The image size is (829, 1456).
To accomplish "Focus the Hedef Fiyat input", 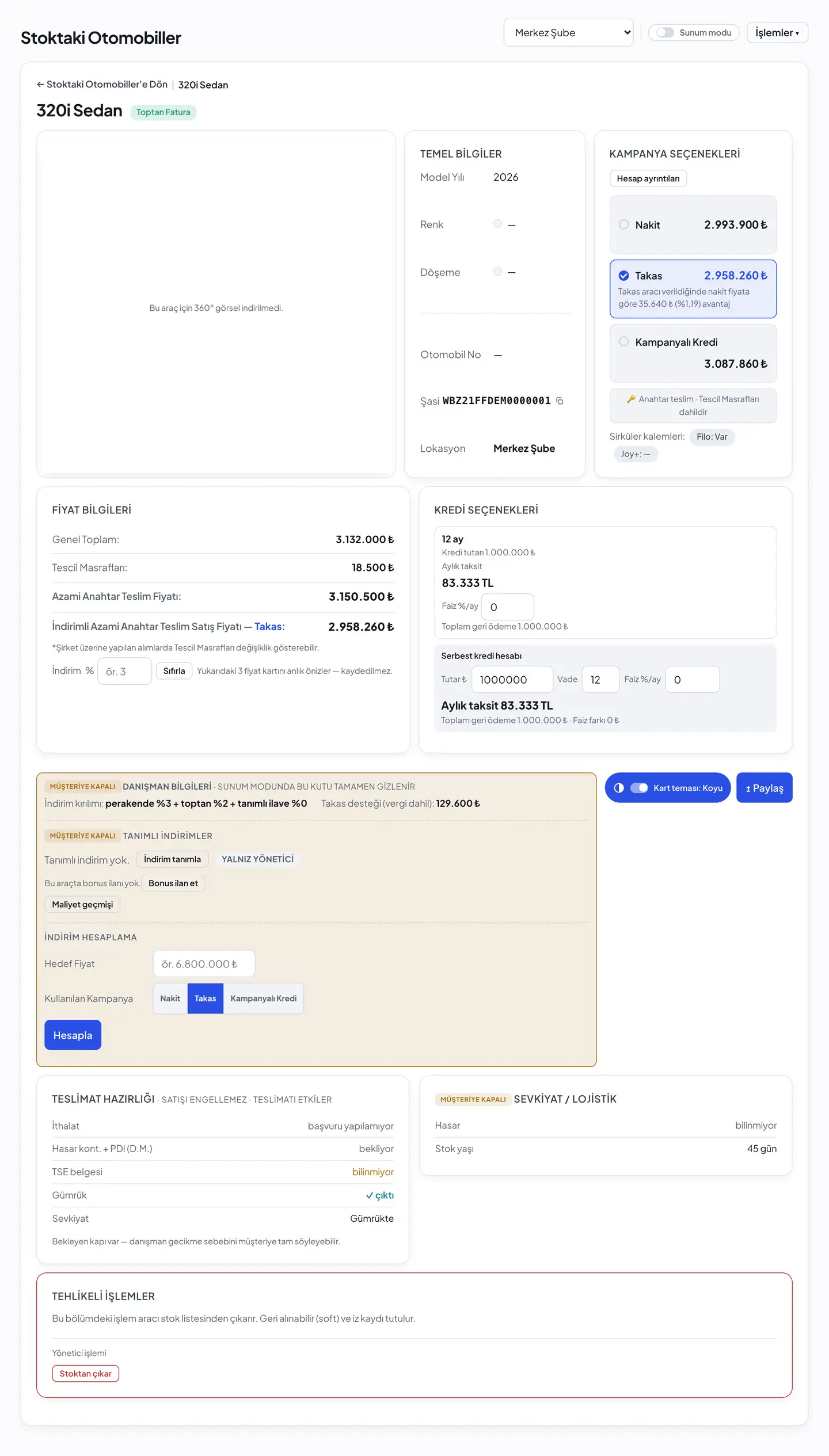I will (x=204, y=964).
